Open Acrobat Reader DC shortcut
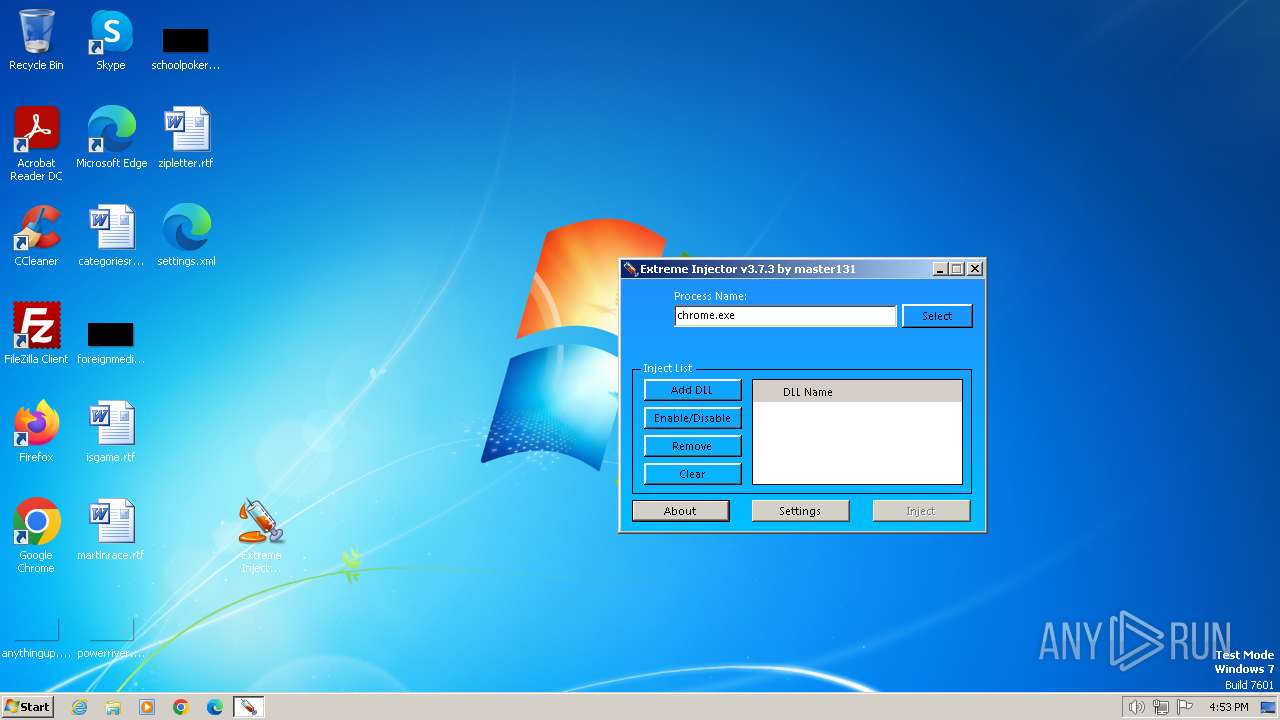Image resolution: width=1280 pixels, height=720 pixels. 36,143
